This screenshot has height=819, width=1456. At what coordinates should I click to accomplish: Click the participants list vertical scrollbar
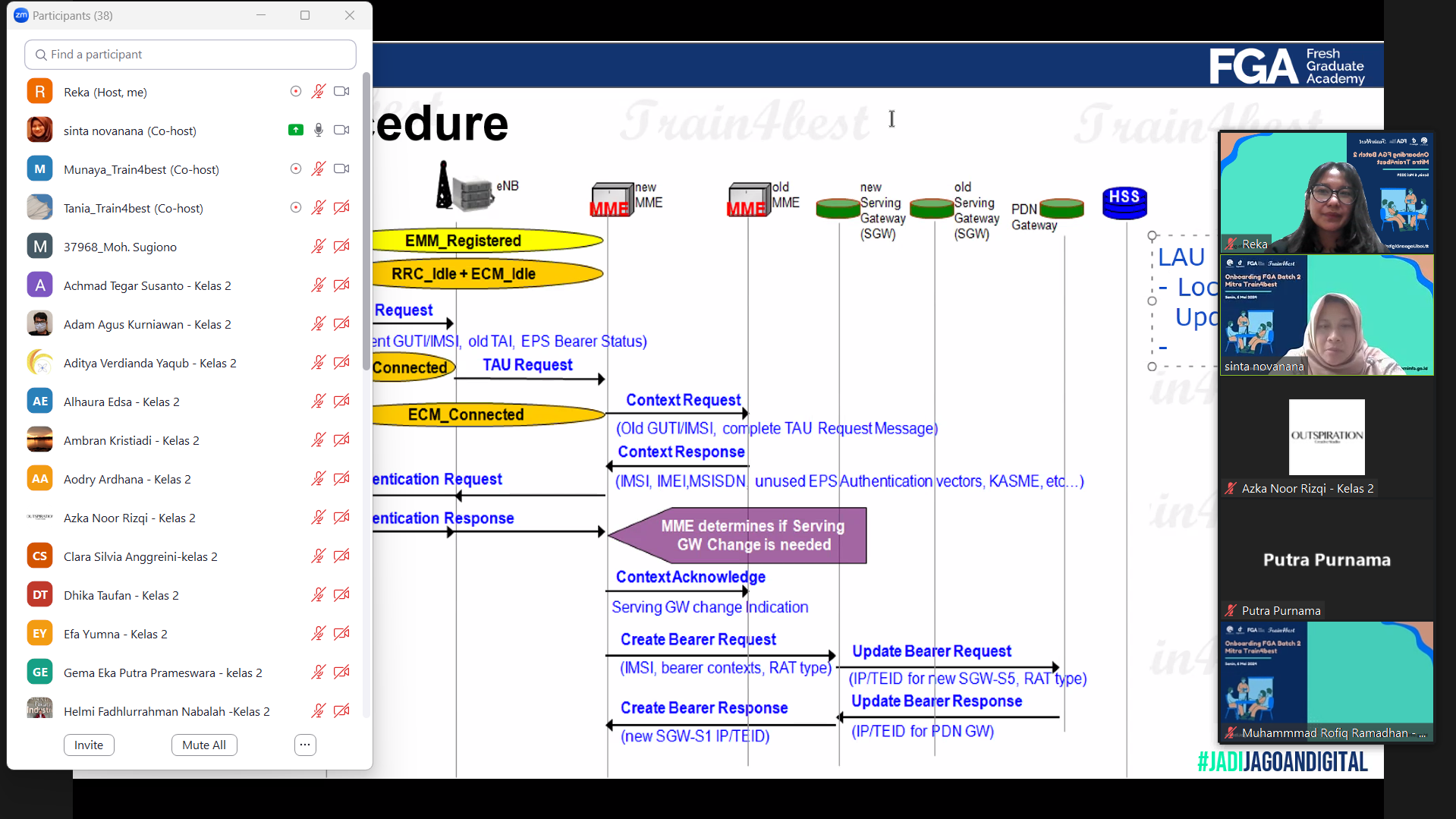pos(366,380)
